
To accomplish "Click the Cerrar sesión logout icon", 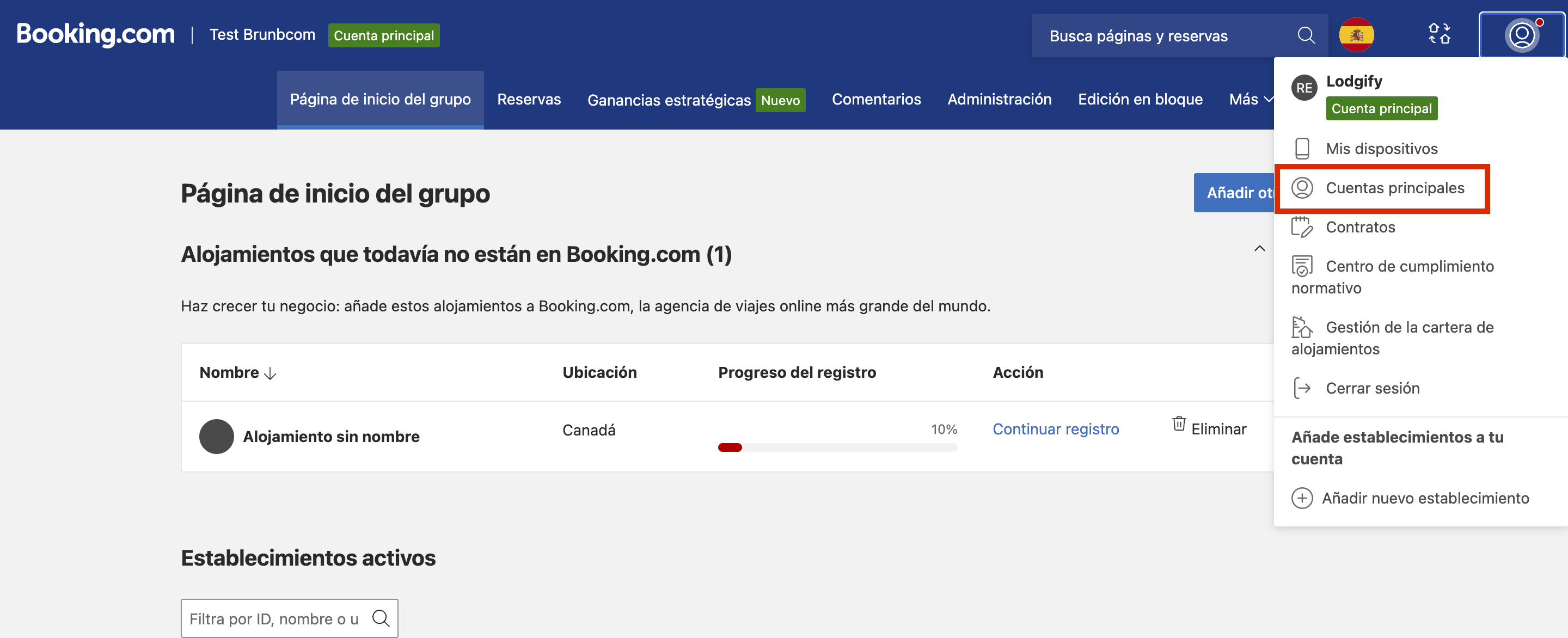I will [x=1301, y=388].
